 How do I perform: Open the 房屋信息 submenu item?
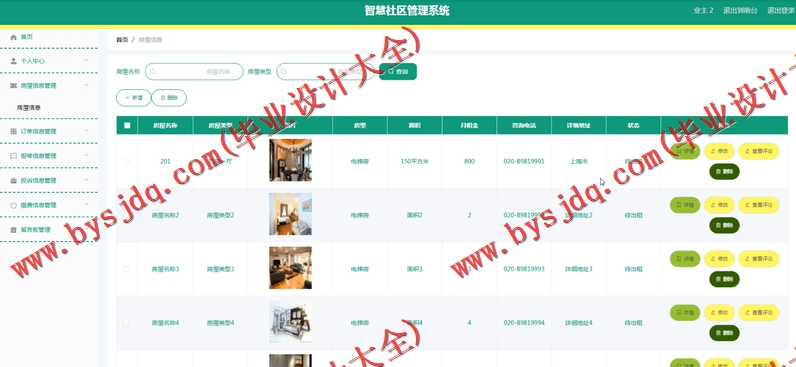click(28, 108)
